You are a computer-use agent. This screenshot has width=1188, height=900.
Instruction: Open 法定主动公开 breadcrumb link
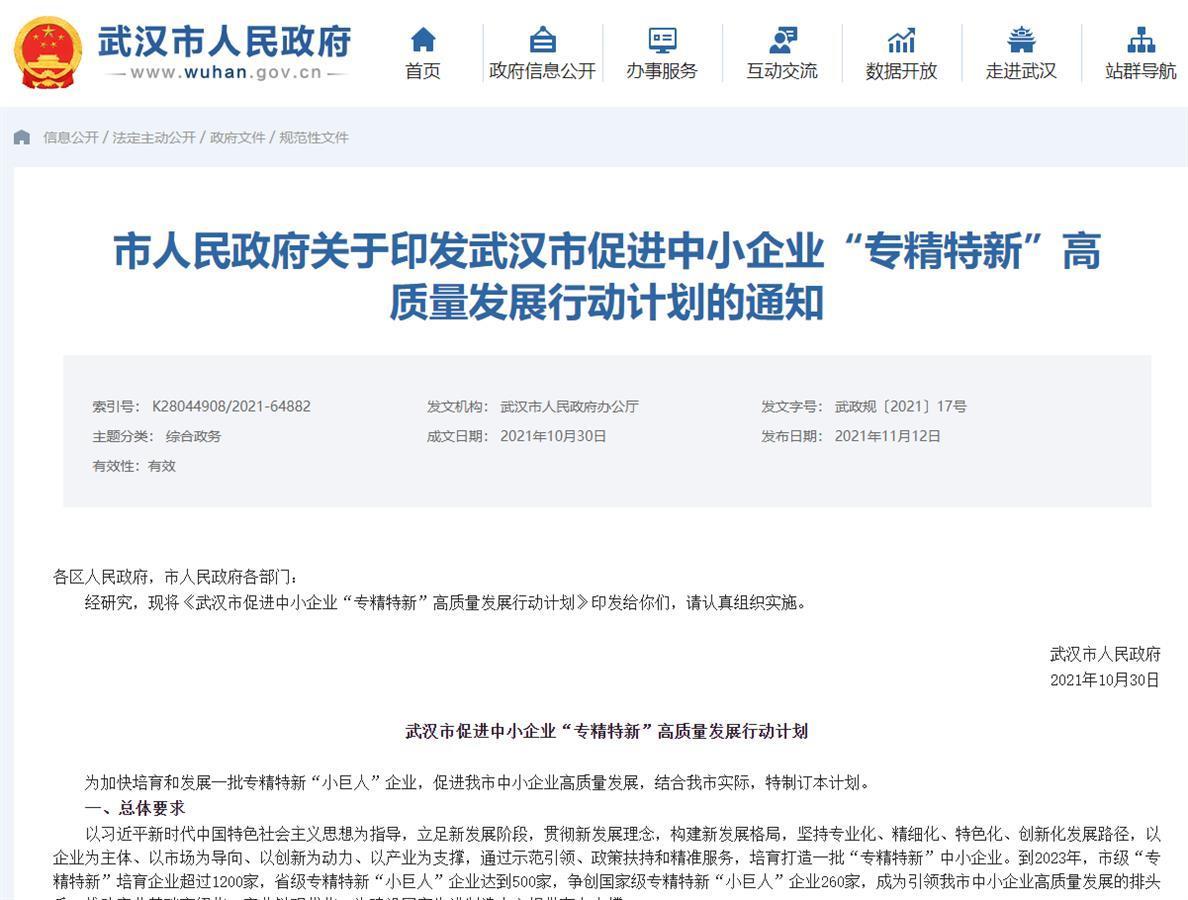[x=154, y=137]
